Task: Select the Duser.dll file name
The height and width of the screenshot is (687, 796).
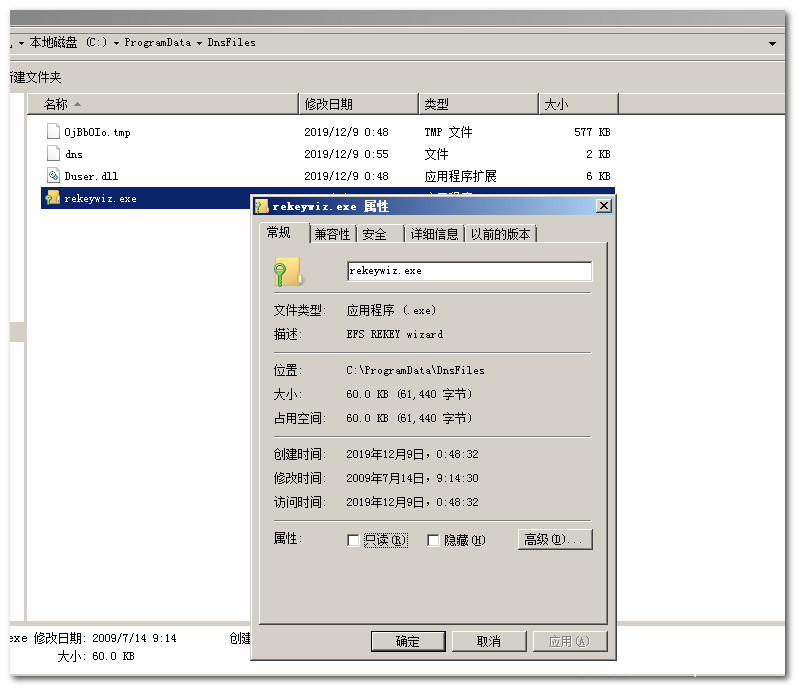Action: [91, 176]
